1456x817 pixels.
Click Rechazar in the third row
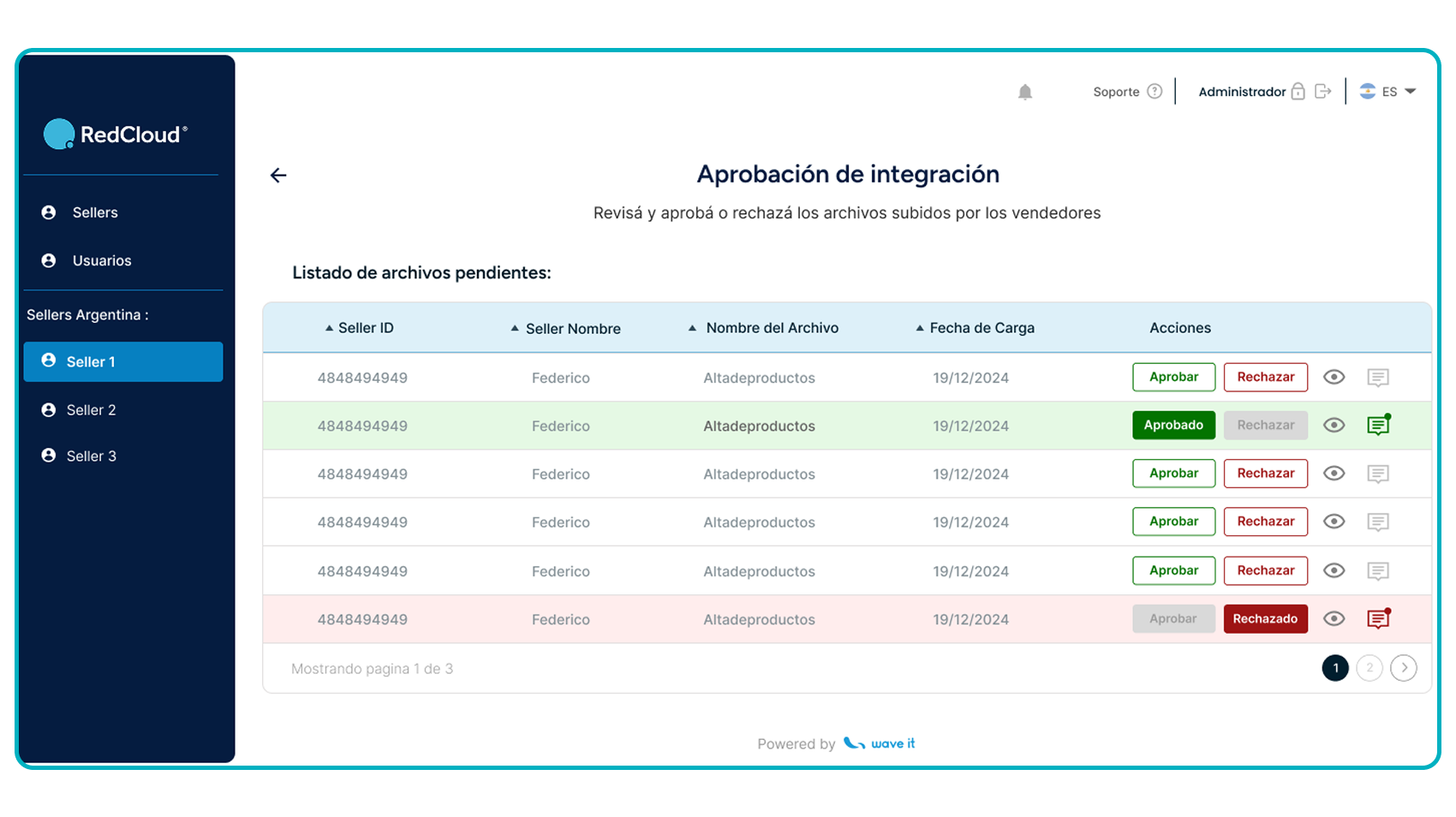click(1265, 474)
